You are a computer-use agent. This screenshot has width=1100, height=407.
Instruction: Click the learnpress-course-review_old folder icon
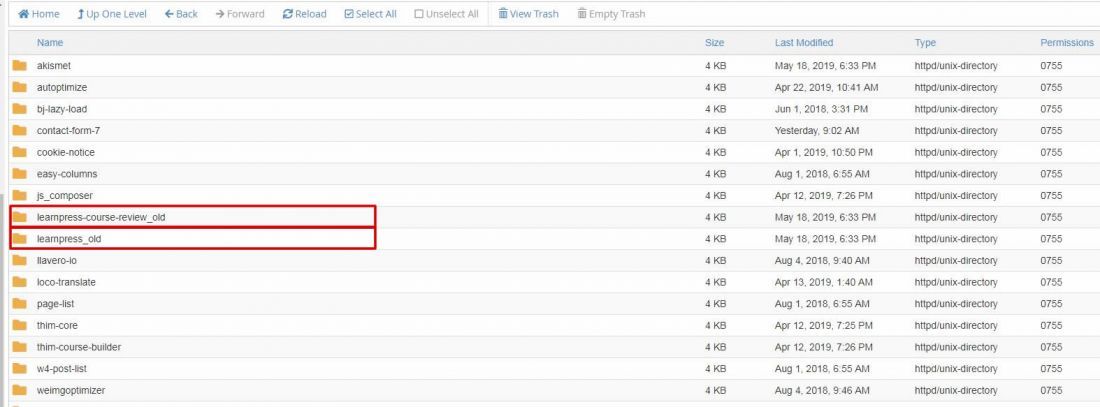(20, 218)
